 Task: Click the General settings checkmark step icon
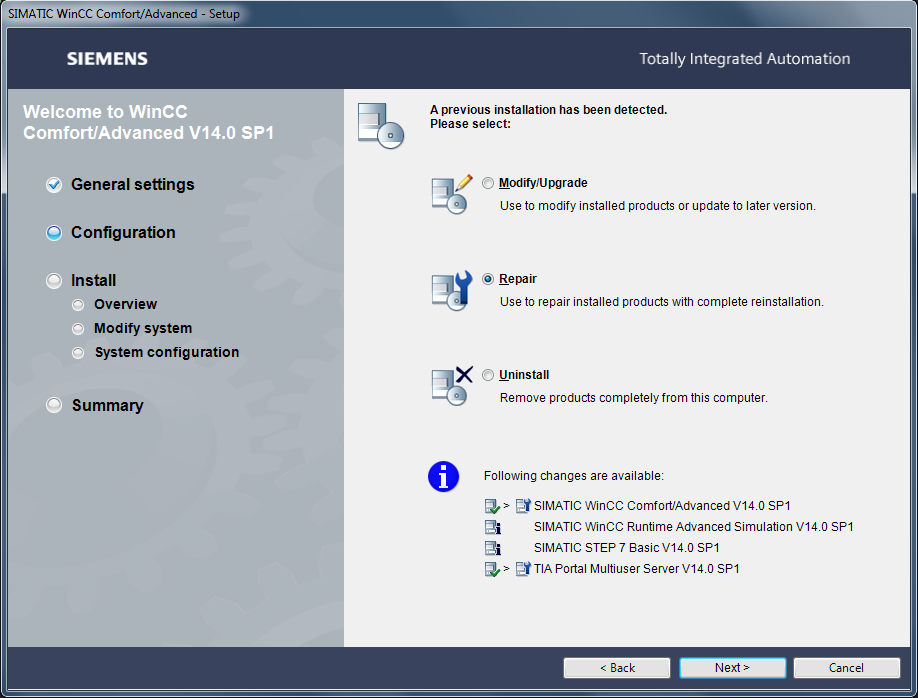(x=54, y=184)
